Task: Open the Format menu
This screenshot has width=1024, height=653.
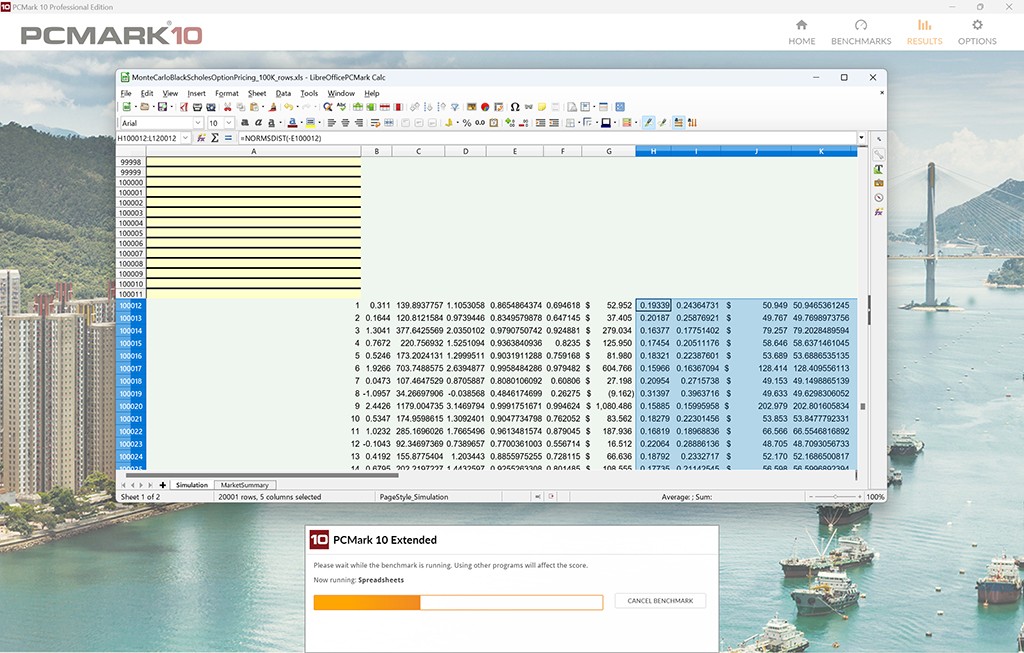Action: pos(226,93)
